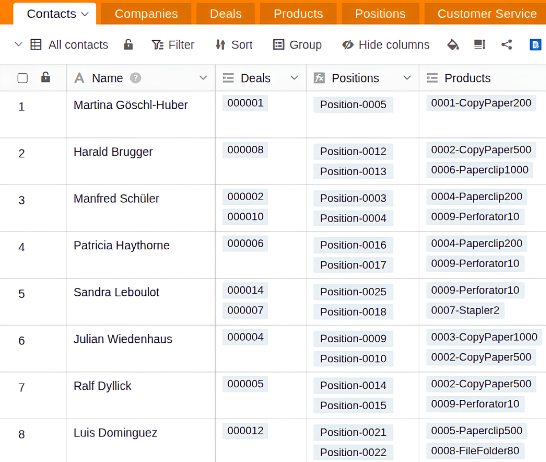
Task: Click the name Ralf Dyllick
Action: click(102, 386)
